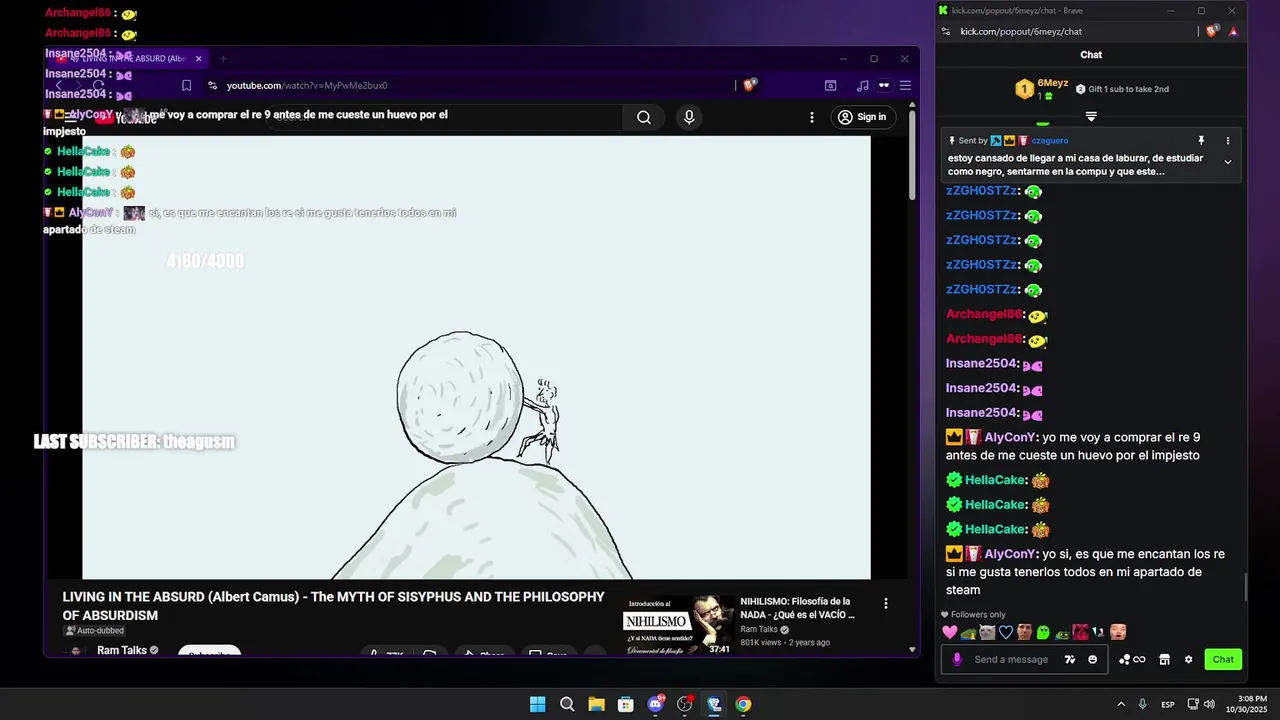Bookmark page in YouTube browser window
The height and width of the screenshot is (720, 1280).
click(x=186, y=85)
